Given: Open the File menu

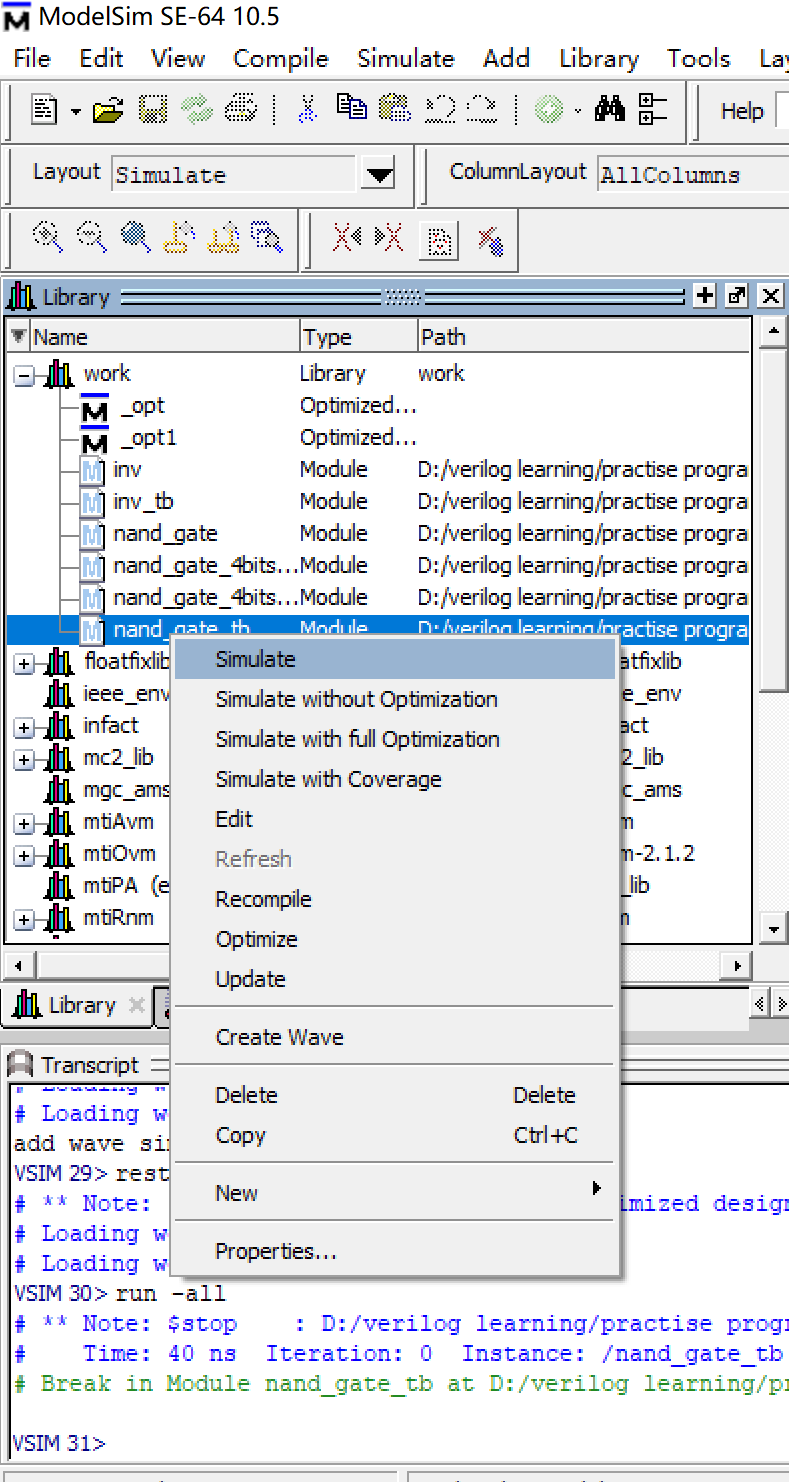Looking at the screenshot, I should tap(32, 59).
